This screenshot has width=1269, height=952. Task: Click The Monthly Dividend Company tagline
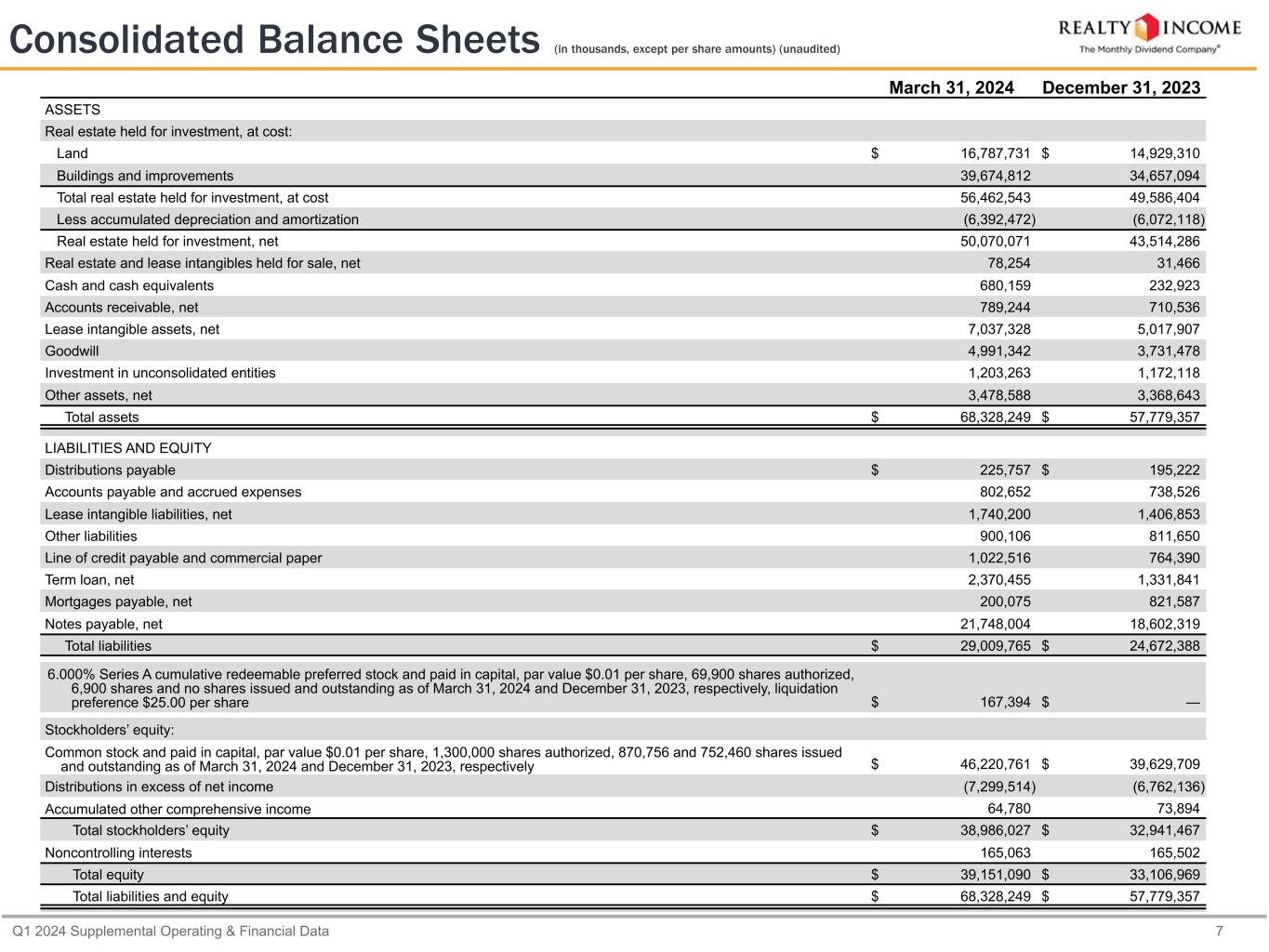pyautogui.click(x=1148, y=49)
